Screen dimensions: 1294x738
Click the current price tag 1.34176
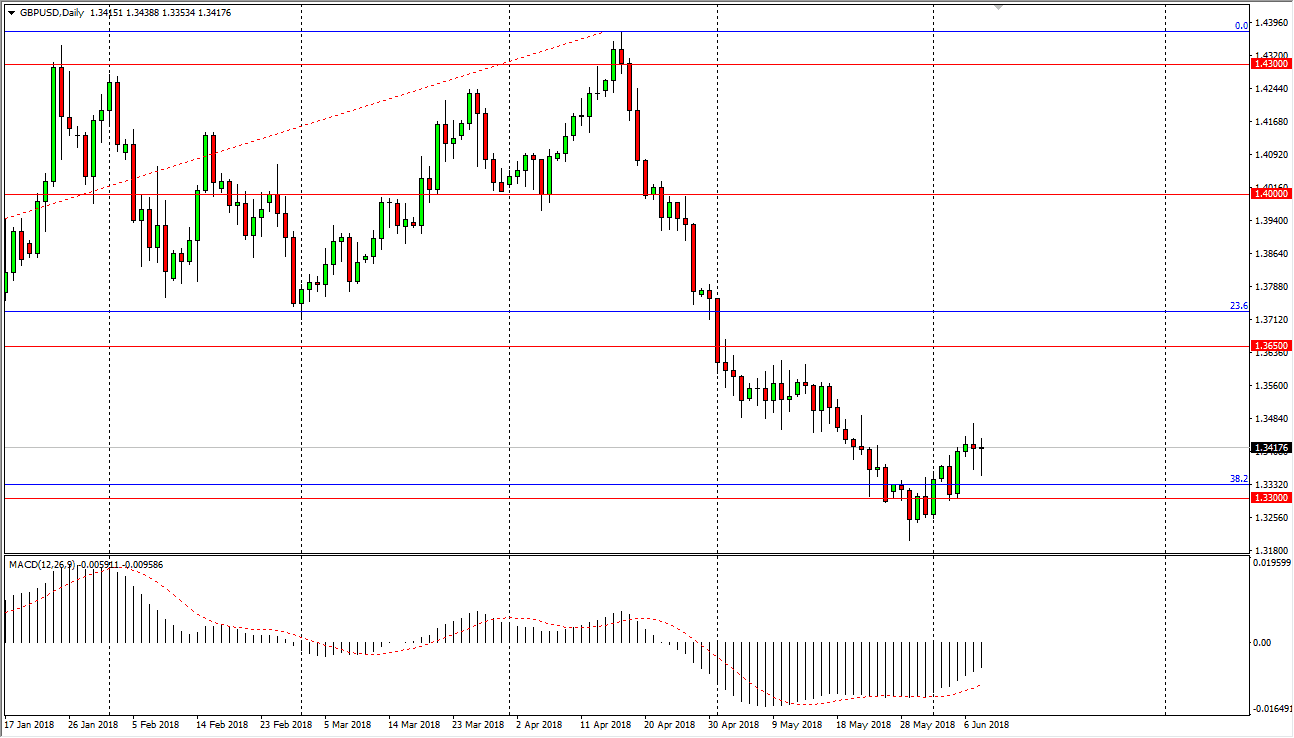[x=1271, y=449]
